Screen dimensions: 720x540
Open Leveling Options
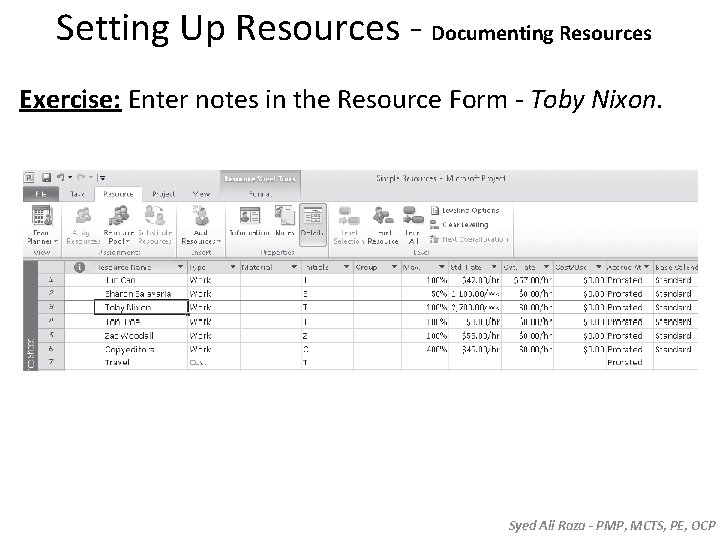tap(465, 210)
